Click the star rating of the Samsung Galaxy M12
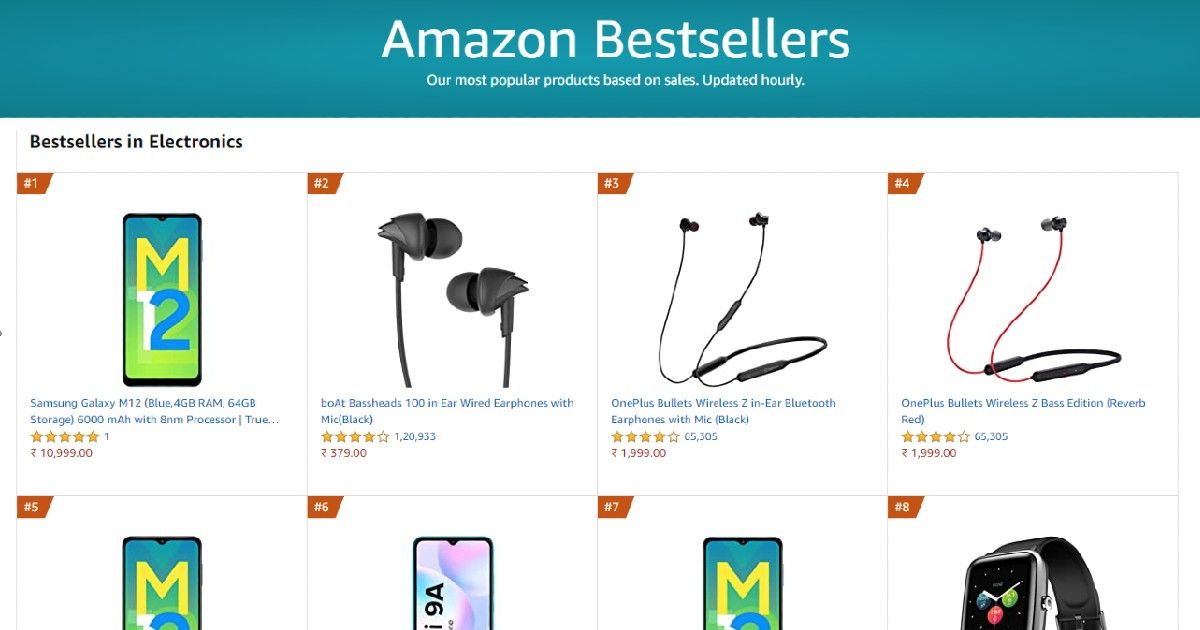 65,437
